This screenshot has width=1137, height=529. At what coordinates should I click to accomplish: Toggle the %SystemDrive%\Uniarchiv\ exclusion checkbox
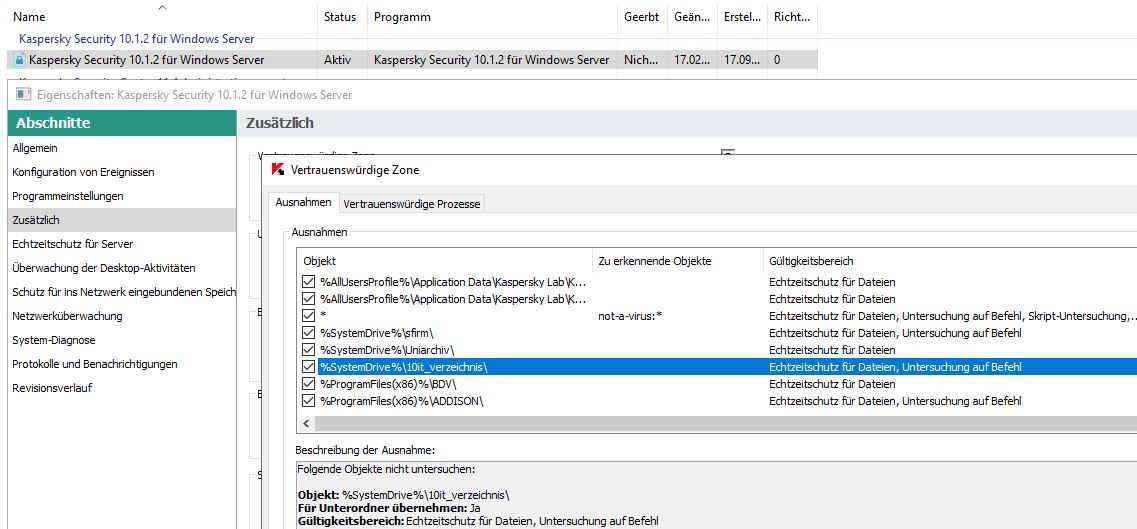pyautogui.click(x=308, y=350)
